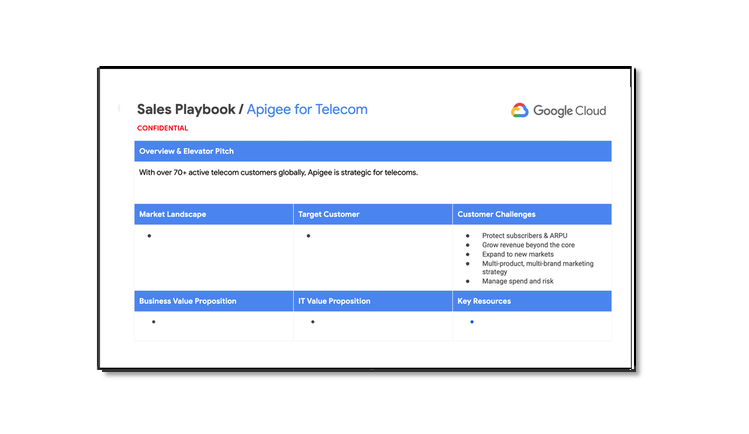This screenshot has width=749, height=434.
Task: Click 'IT Value Proposition' header cell
Action: tap(373, 301)
